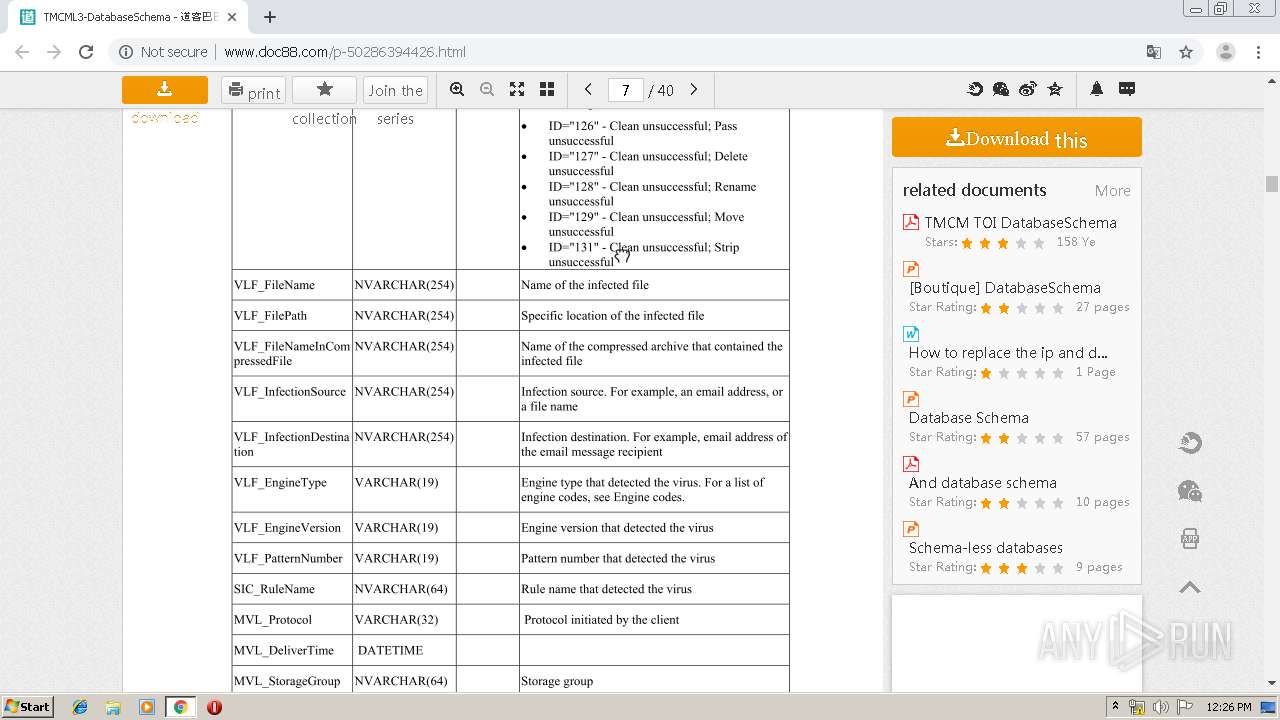Share to QZone with the star icon
The height and width of the screenshot is (720, 1280).
pos(1055,89)
